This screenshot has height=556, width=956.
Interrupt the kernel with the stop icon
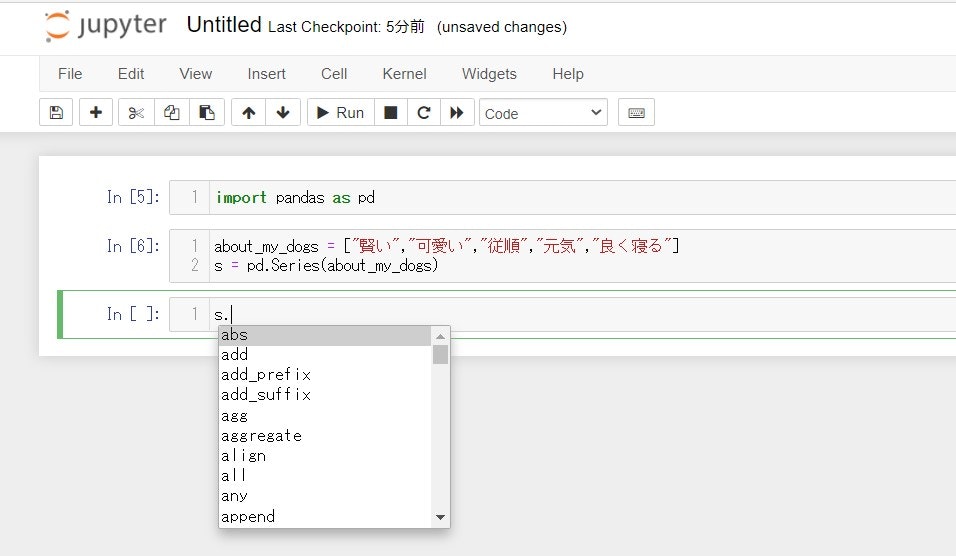[x=391, y=112]
